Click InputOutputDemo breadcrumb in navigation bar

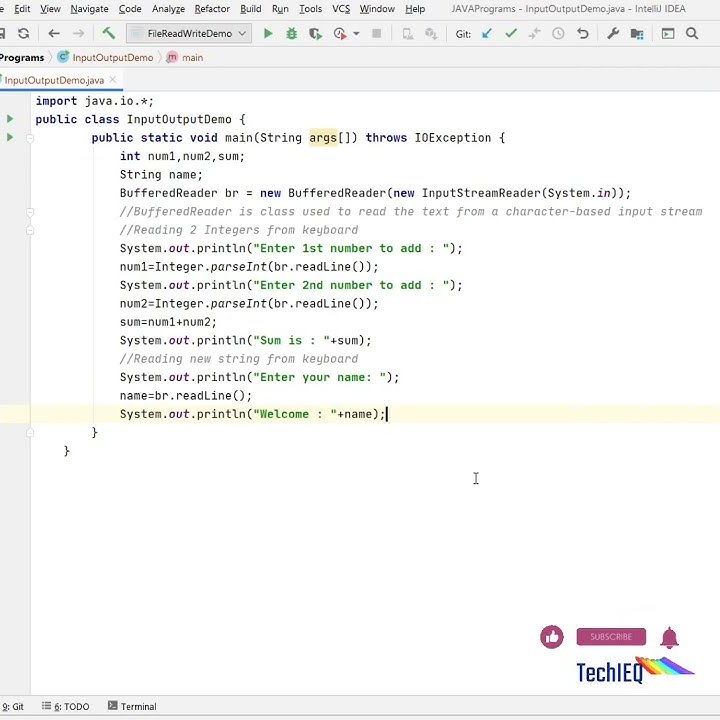106,57
